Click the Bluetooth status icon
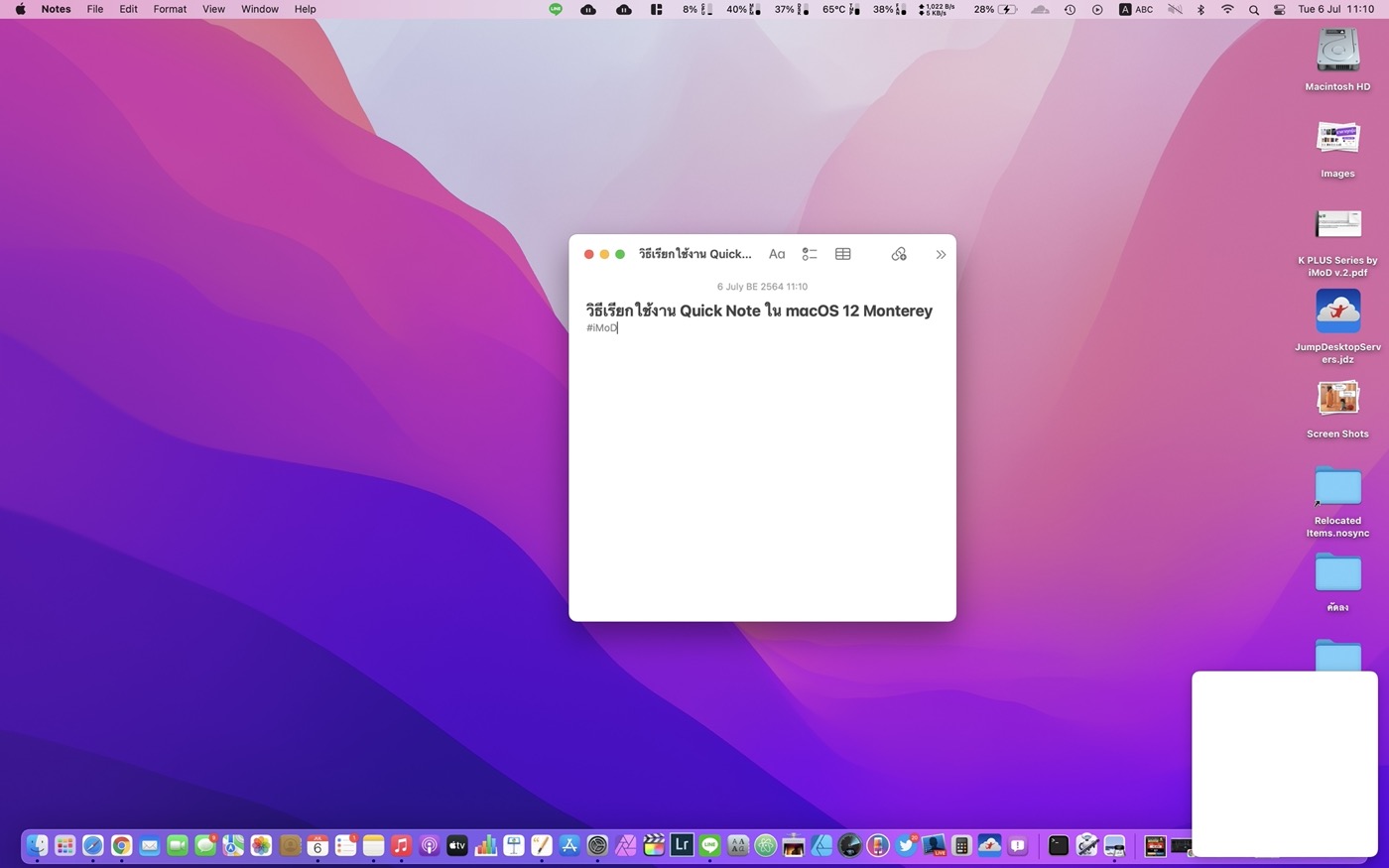This screenshot has width=1389, height=868. 1200,9
